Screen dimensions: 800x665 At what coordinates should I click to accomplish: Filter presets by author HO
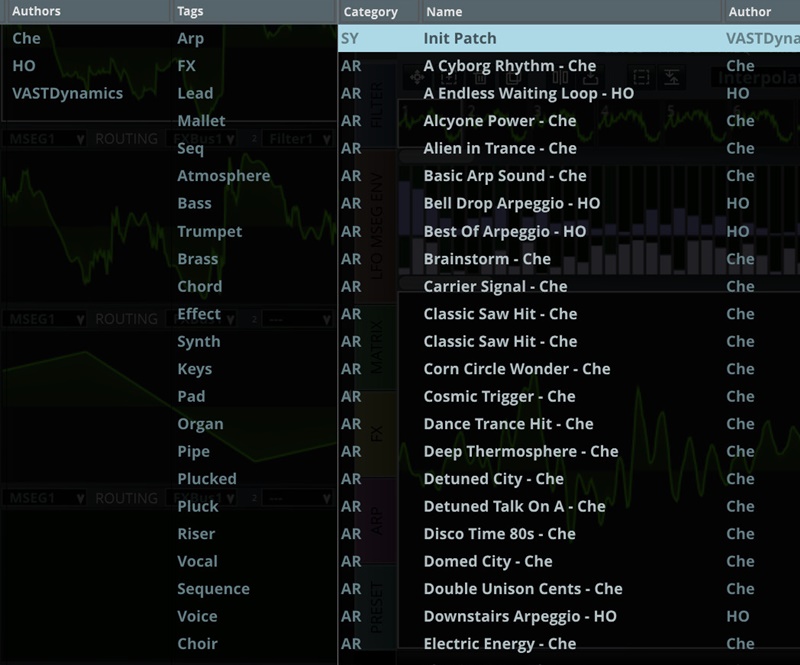pos(24,66)
